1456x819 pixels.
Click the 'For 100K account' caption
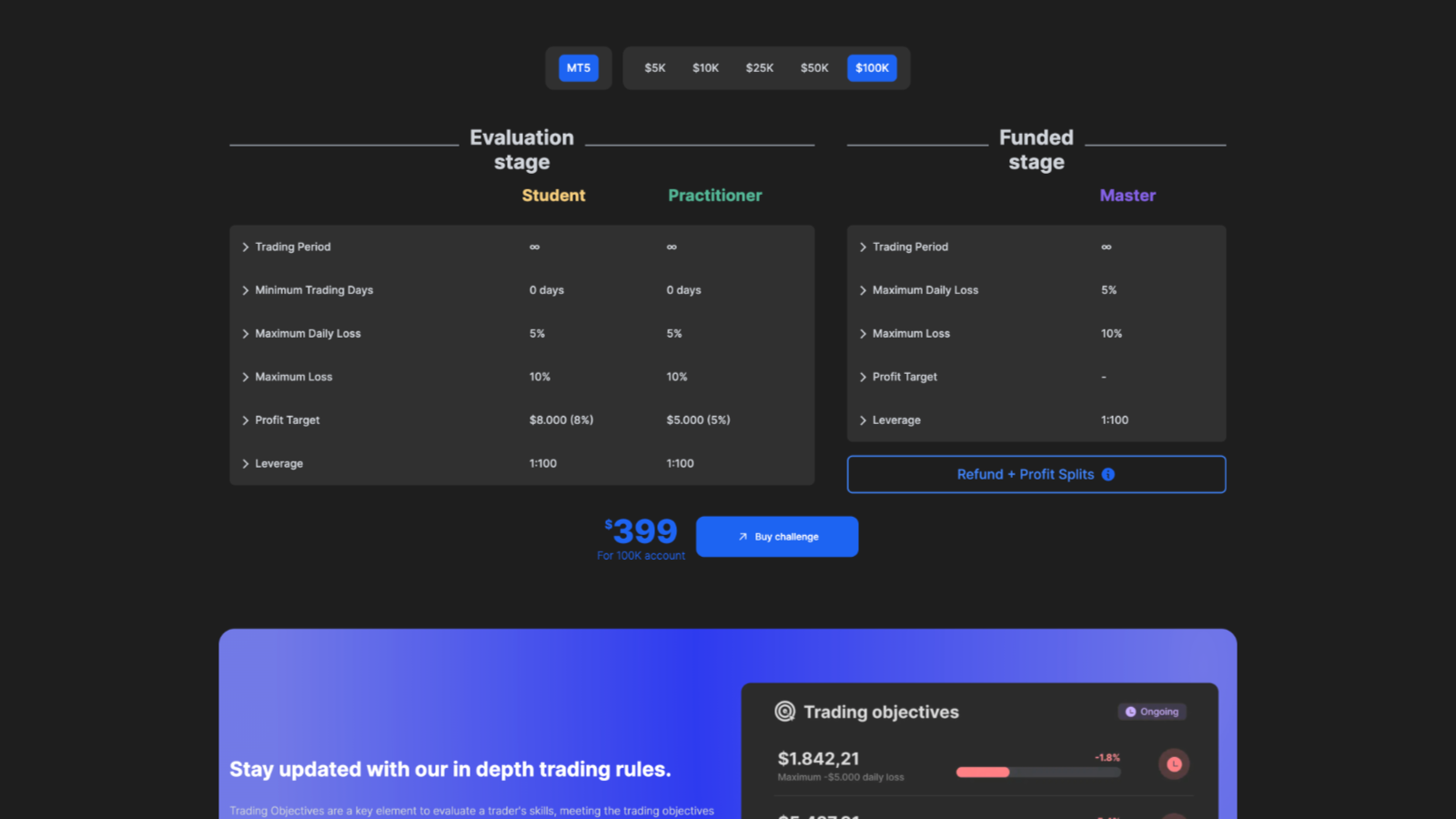tap(641, 556)
